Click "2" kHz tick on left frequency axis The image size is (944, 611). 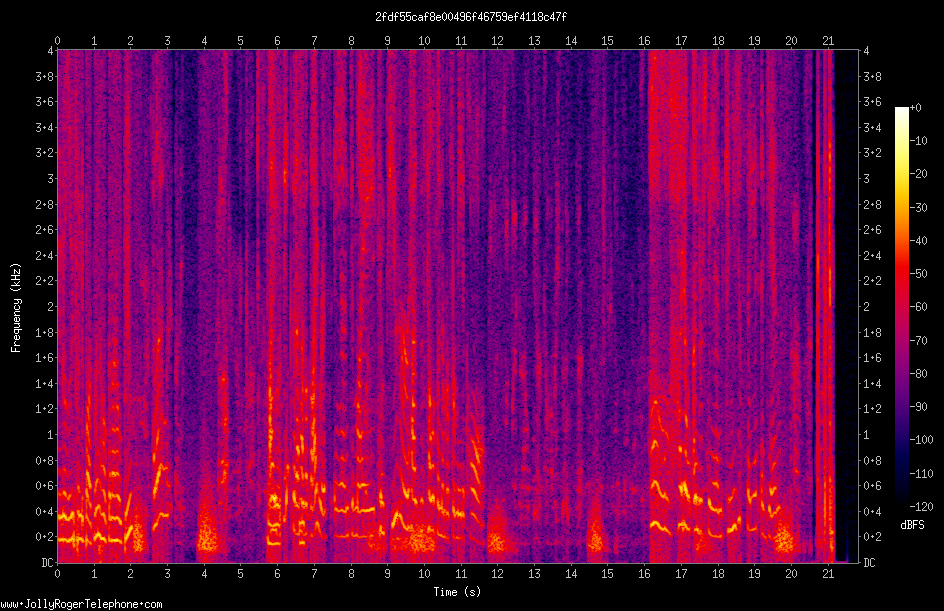51,306
